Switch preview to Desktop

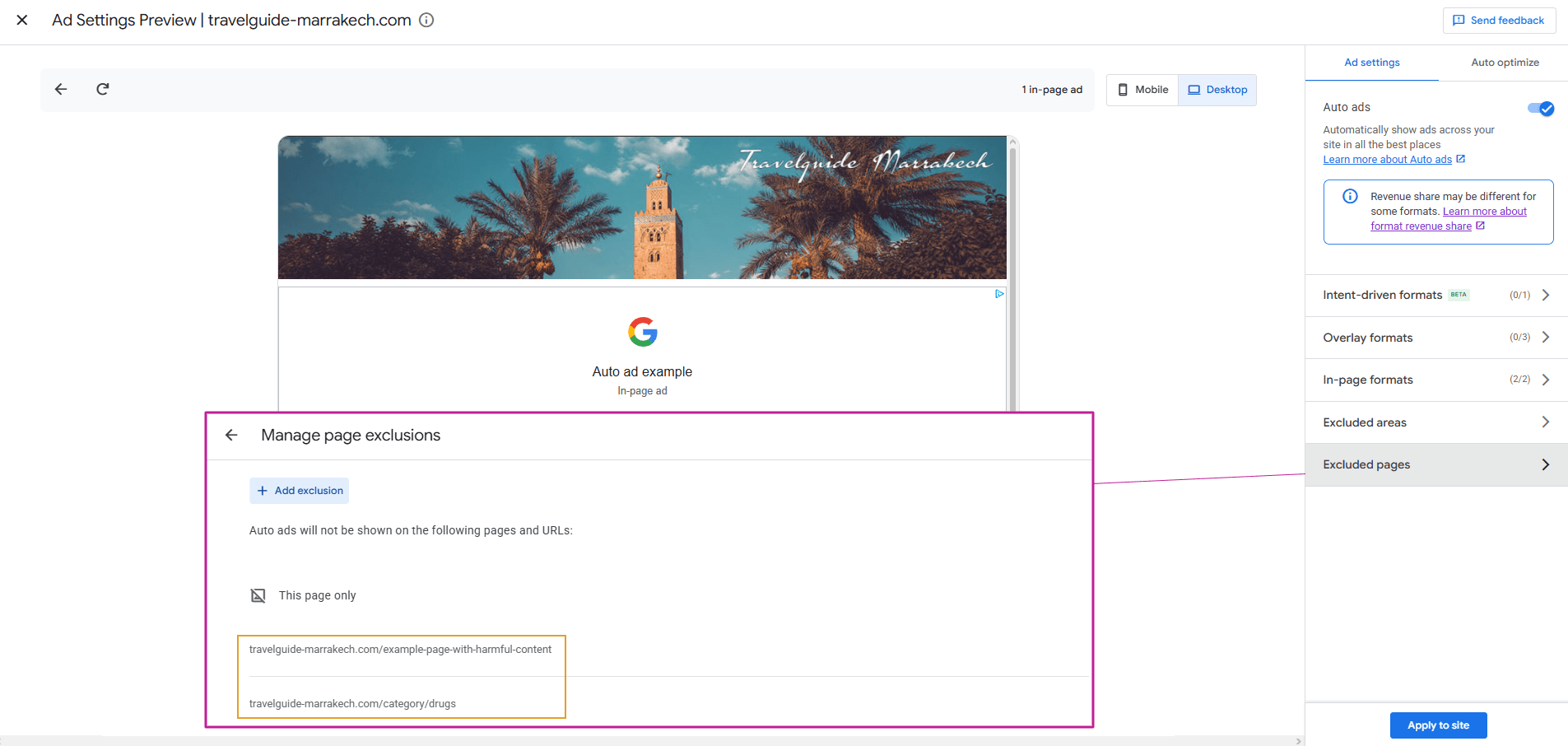[x=1217, y=90]
